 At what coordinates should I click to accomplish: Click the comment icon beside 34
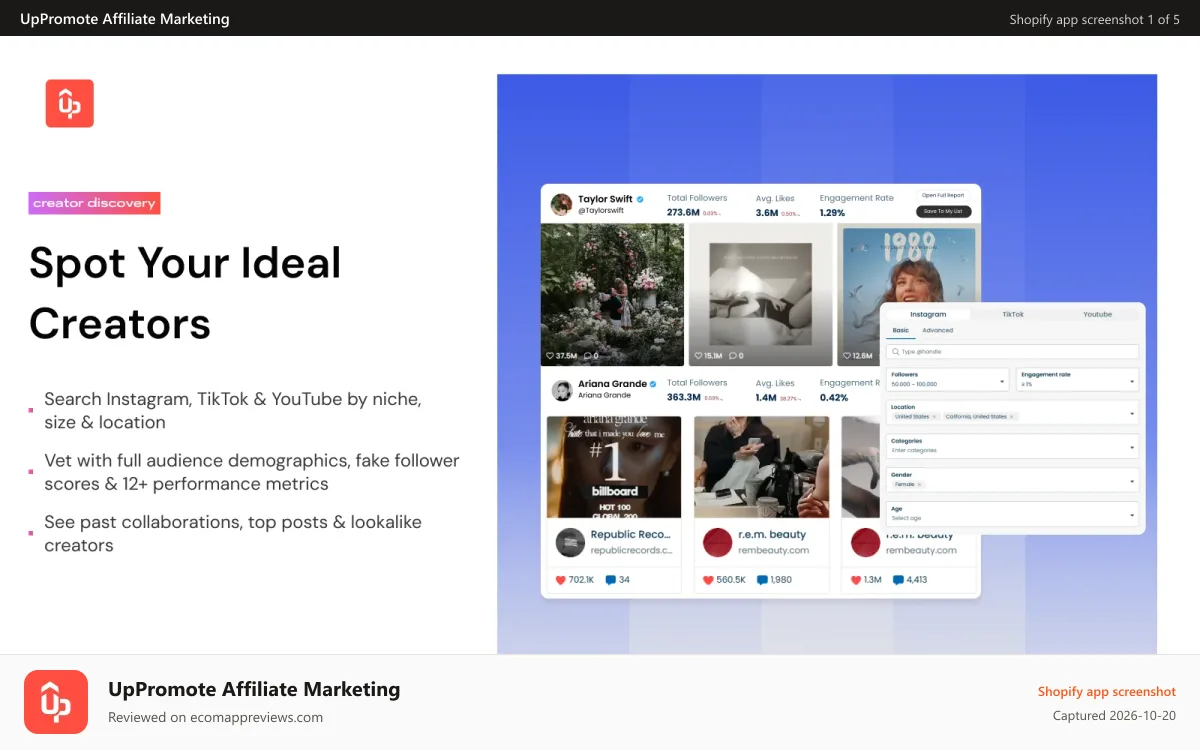coord(611,580)
